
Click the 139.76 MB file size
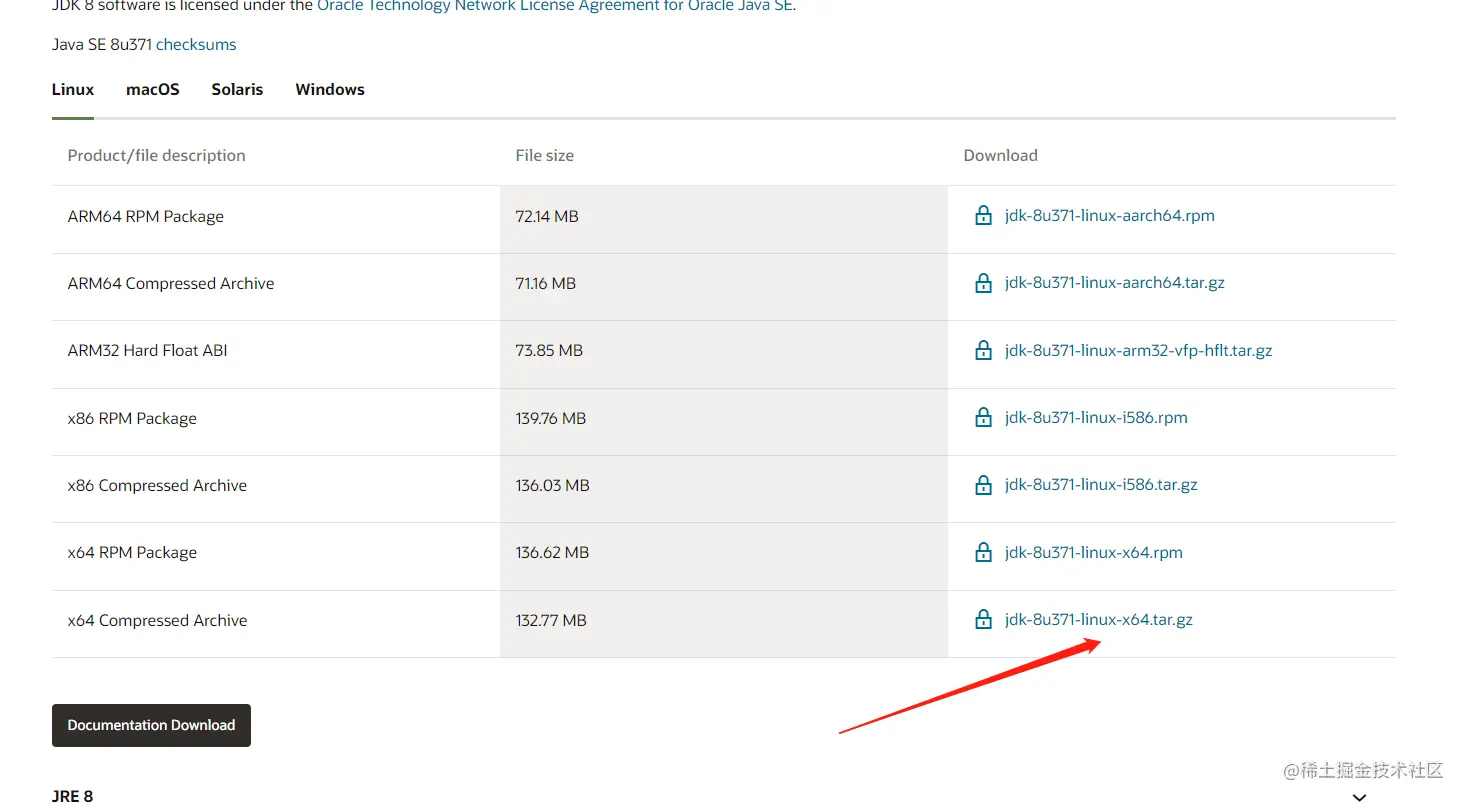click(551, 418)
